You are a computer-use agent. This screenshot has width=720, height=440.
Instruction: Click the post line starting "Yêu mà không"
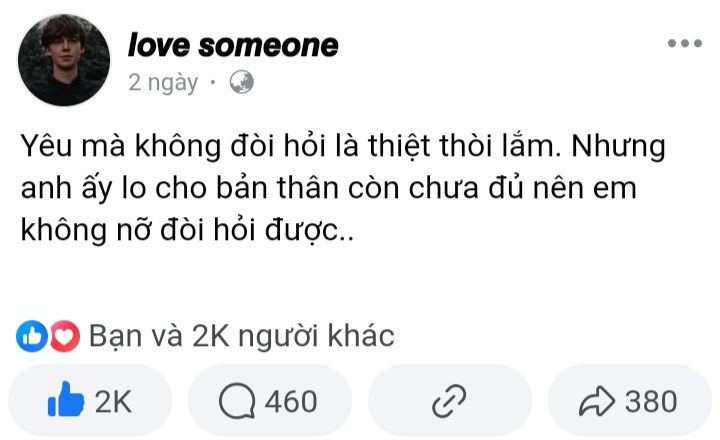pos(343,147)
